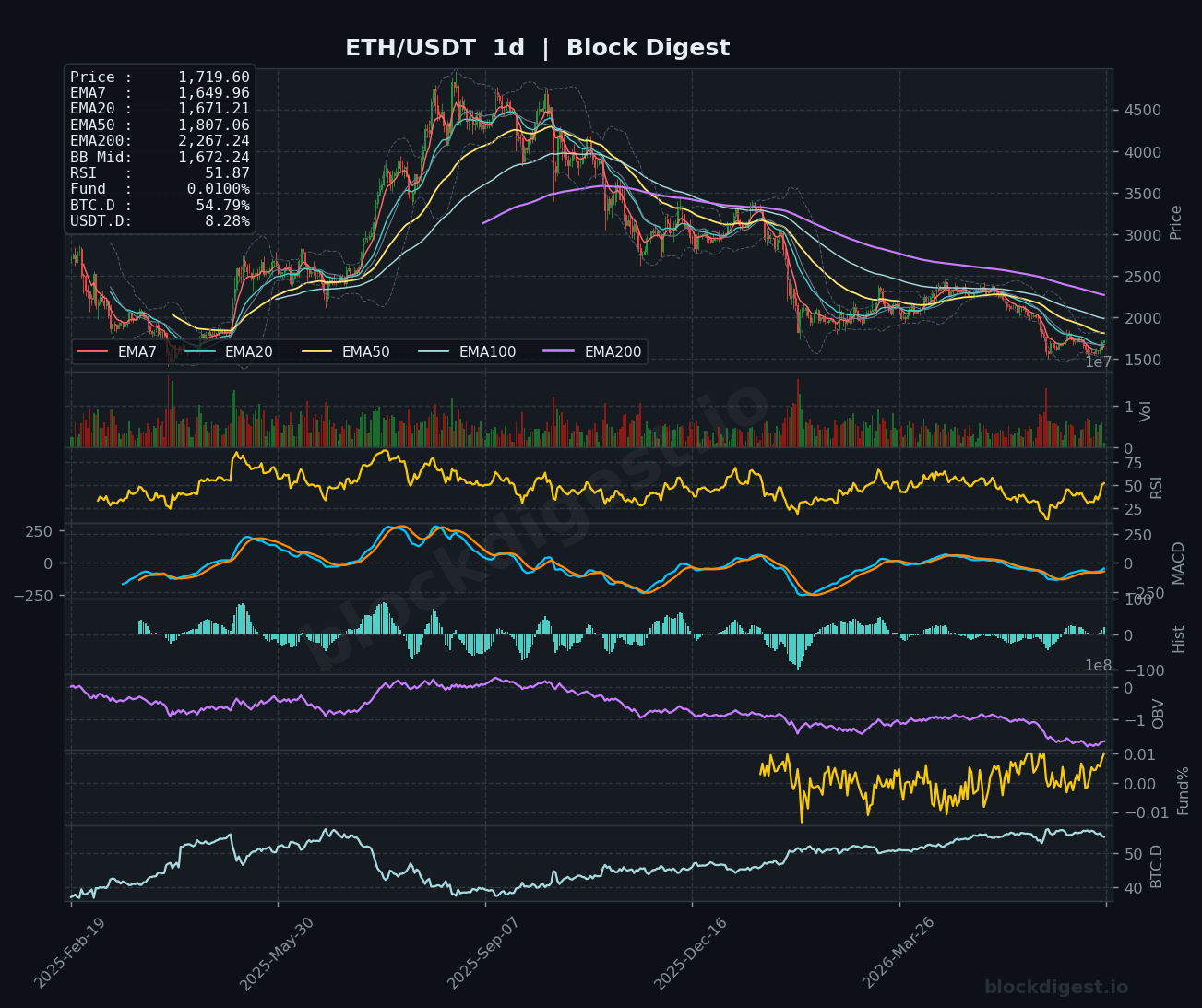
Task: Click the purple EMA200 line swatch in legend
Action: coord(559,351)
